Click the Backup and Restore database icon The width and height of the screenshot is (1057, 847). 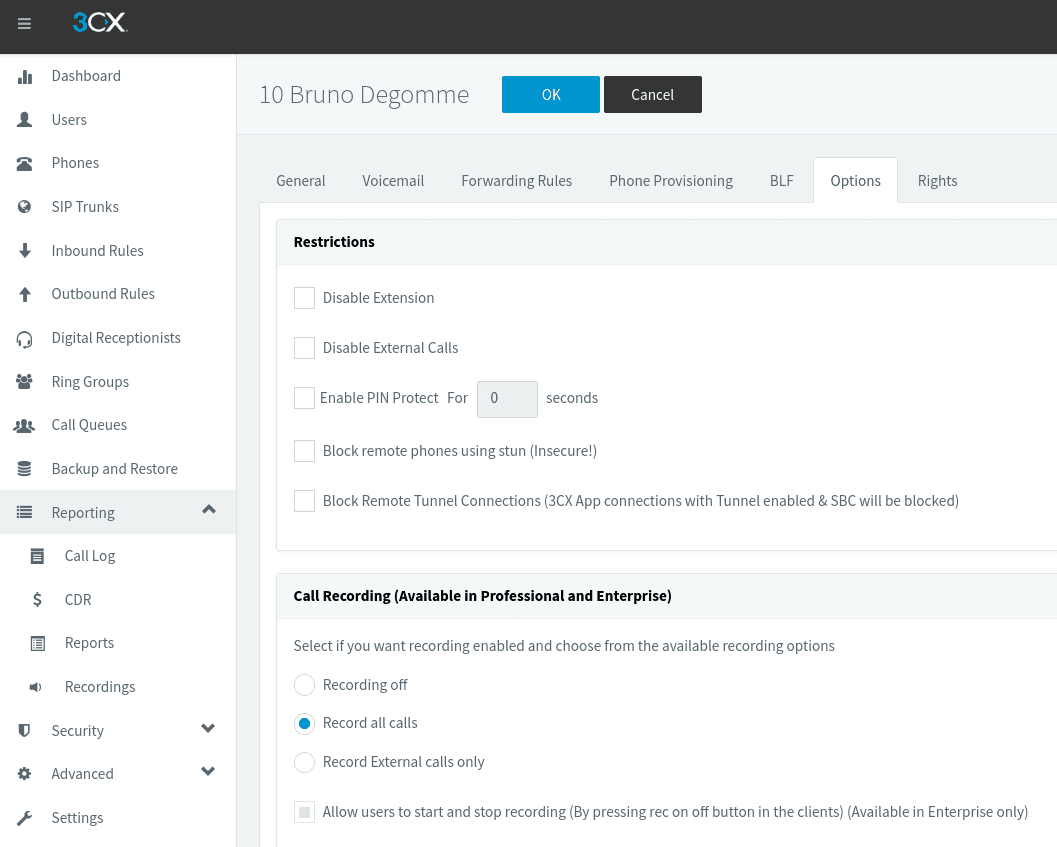click(25, 469)
